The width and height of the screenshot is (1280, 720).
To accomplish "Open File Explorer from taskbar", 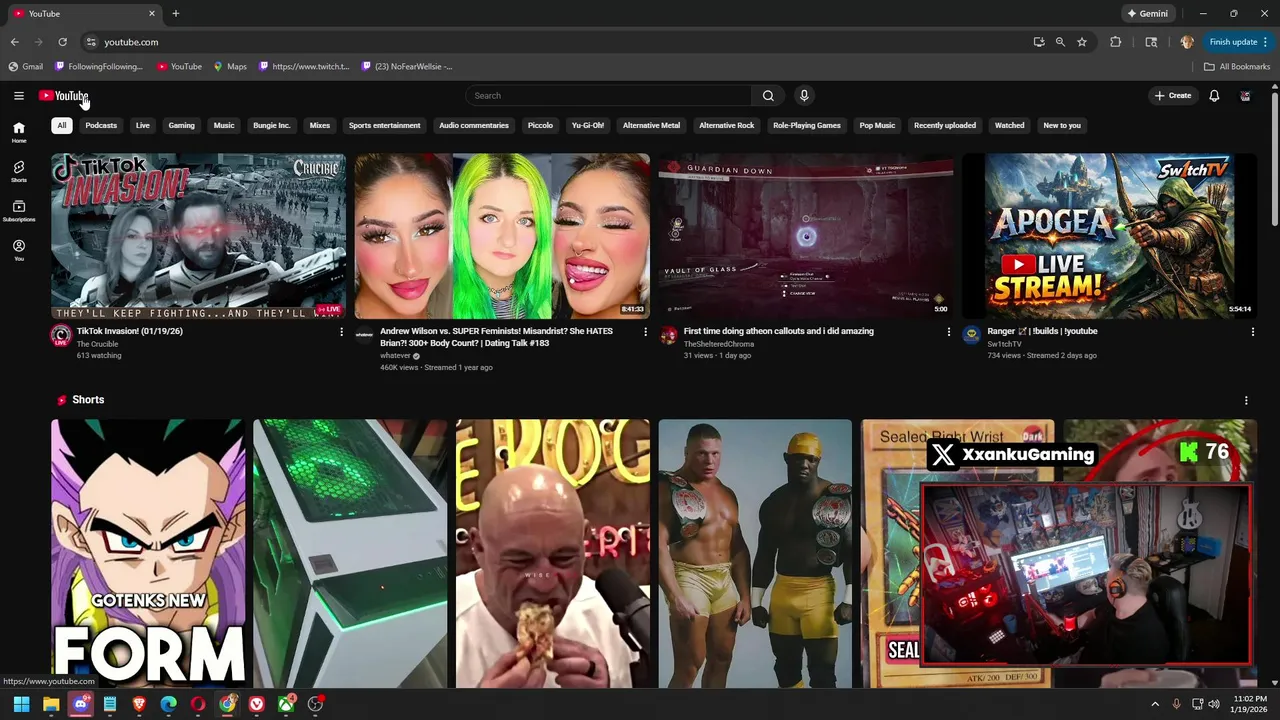I will point(51,704).
